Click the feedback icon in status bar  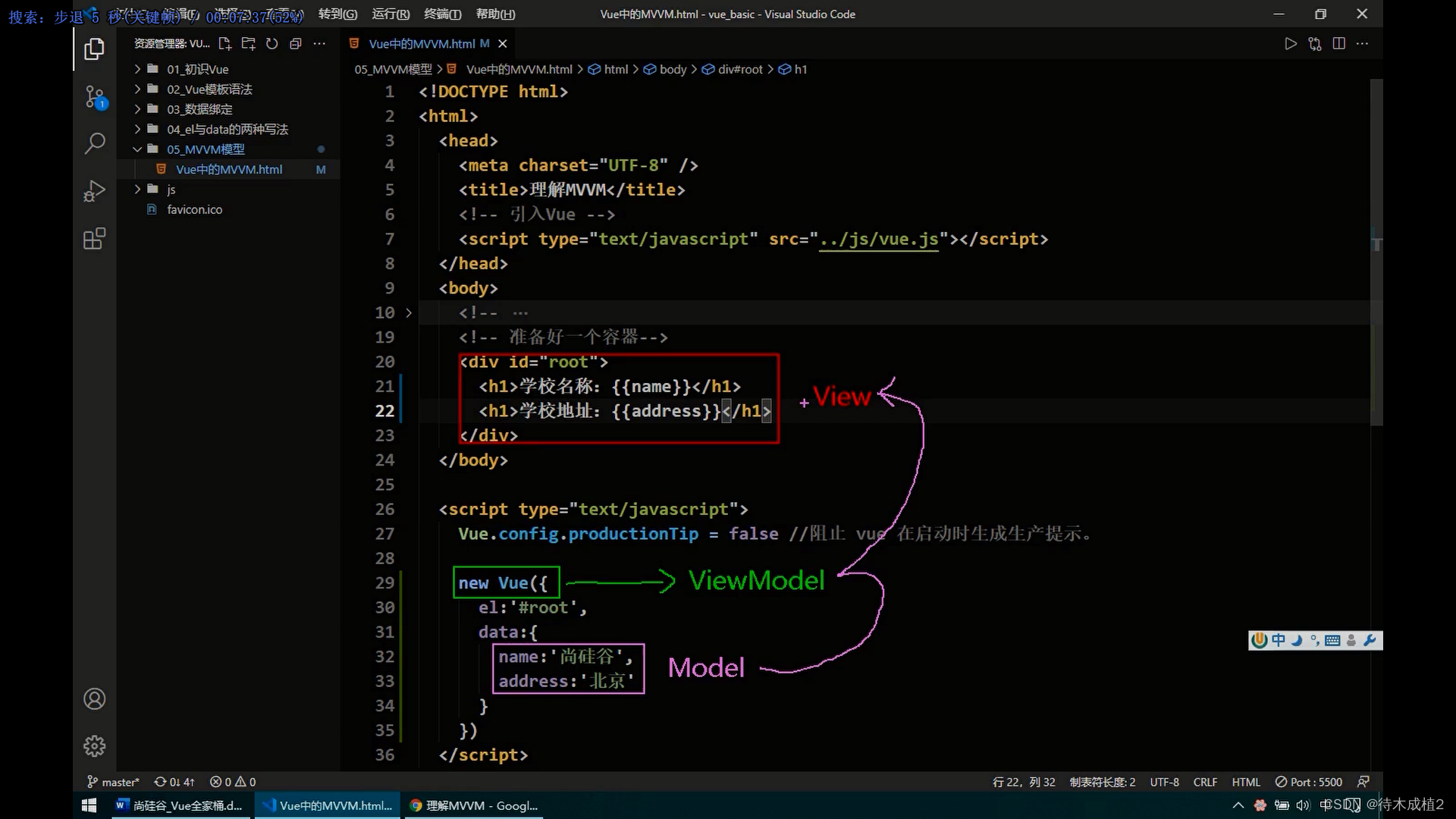point(1363,782)
